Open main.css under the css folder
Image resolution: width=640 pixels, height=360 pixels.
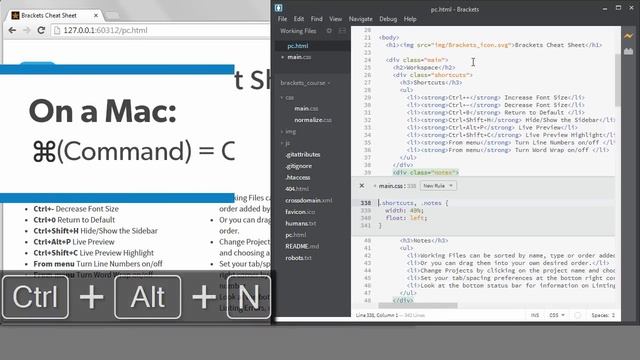click(306, 109)
